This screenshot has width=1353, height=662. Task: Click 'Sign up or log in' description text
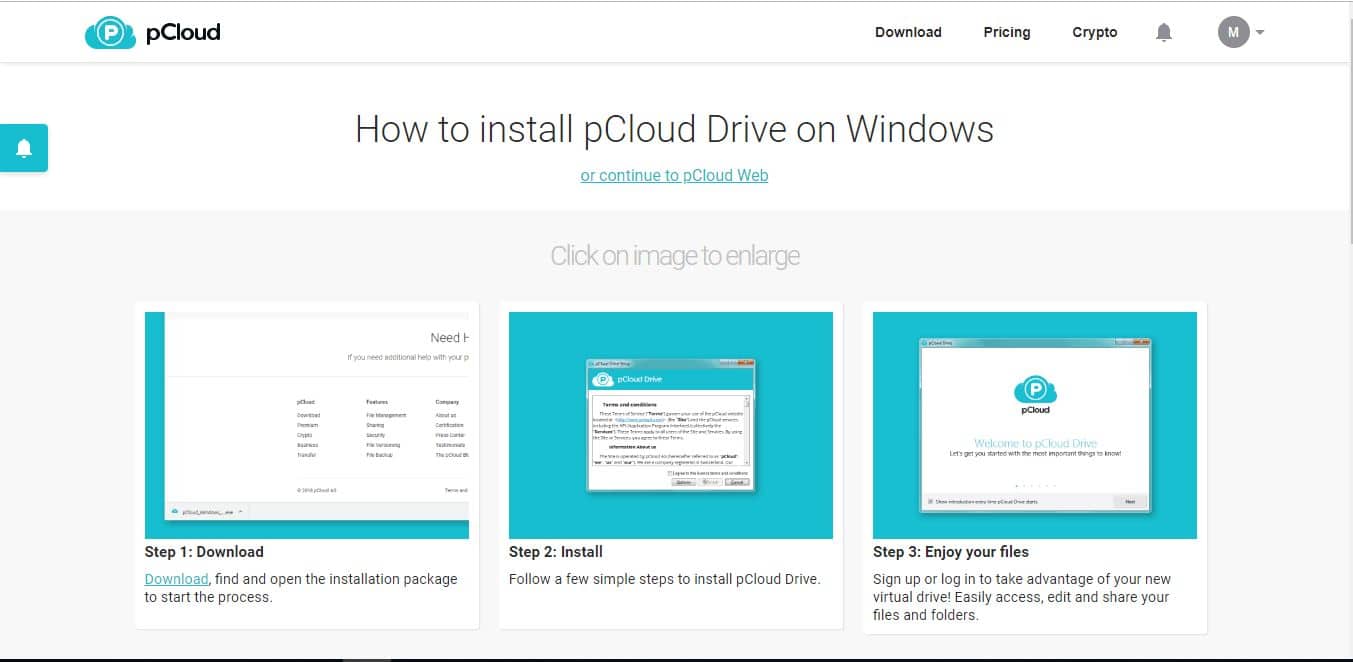(x=1021, y=597)
